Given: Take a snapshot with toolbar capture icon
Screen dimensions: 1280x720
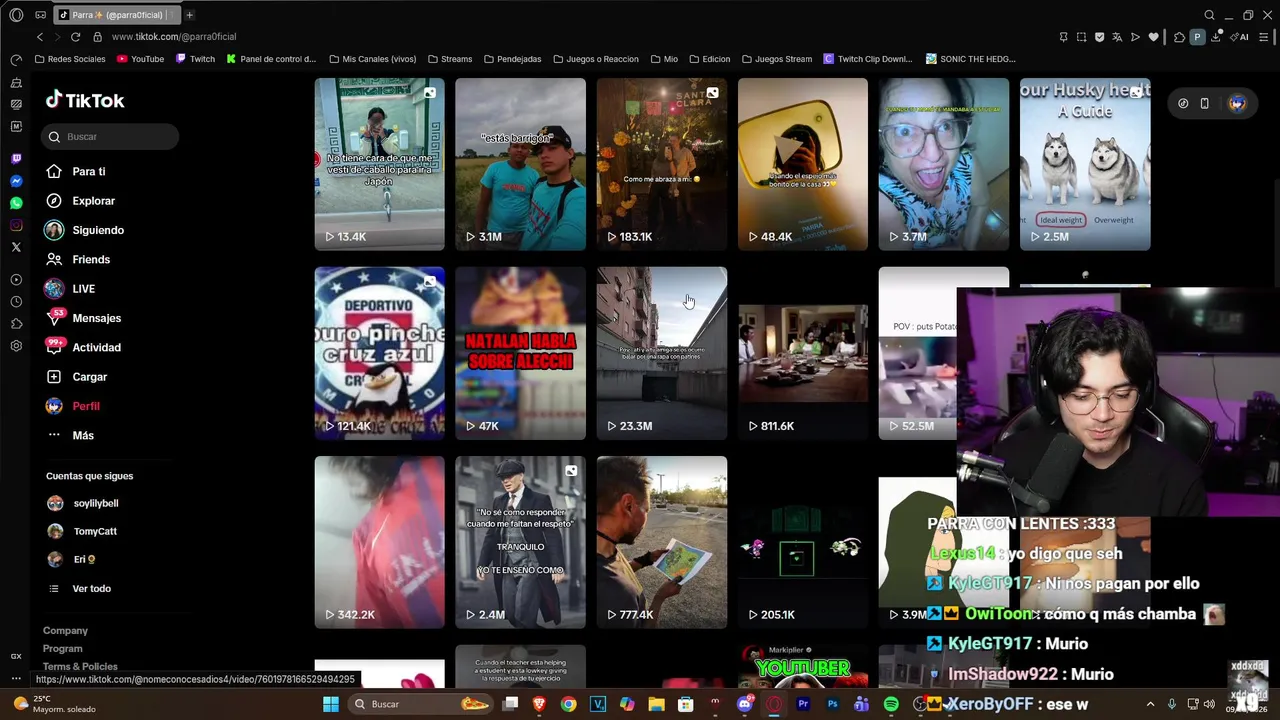Looking at the screenshot, I should click(x=1081, y=37).
